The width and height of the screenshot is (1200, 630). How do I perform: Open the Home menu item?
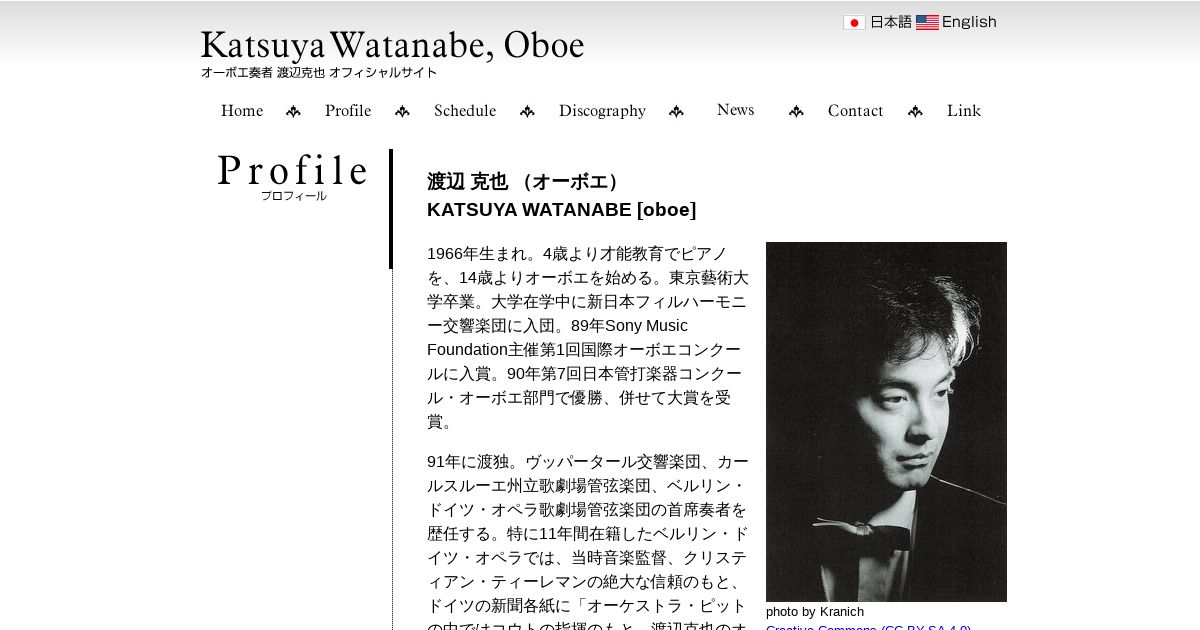(242, 111)
